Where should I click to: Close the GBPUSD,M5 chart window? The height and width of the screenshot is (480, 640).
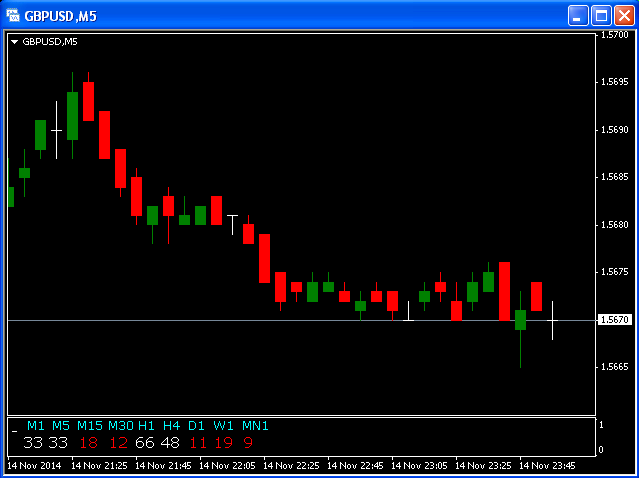623,15
